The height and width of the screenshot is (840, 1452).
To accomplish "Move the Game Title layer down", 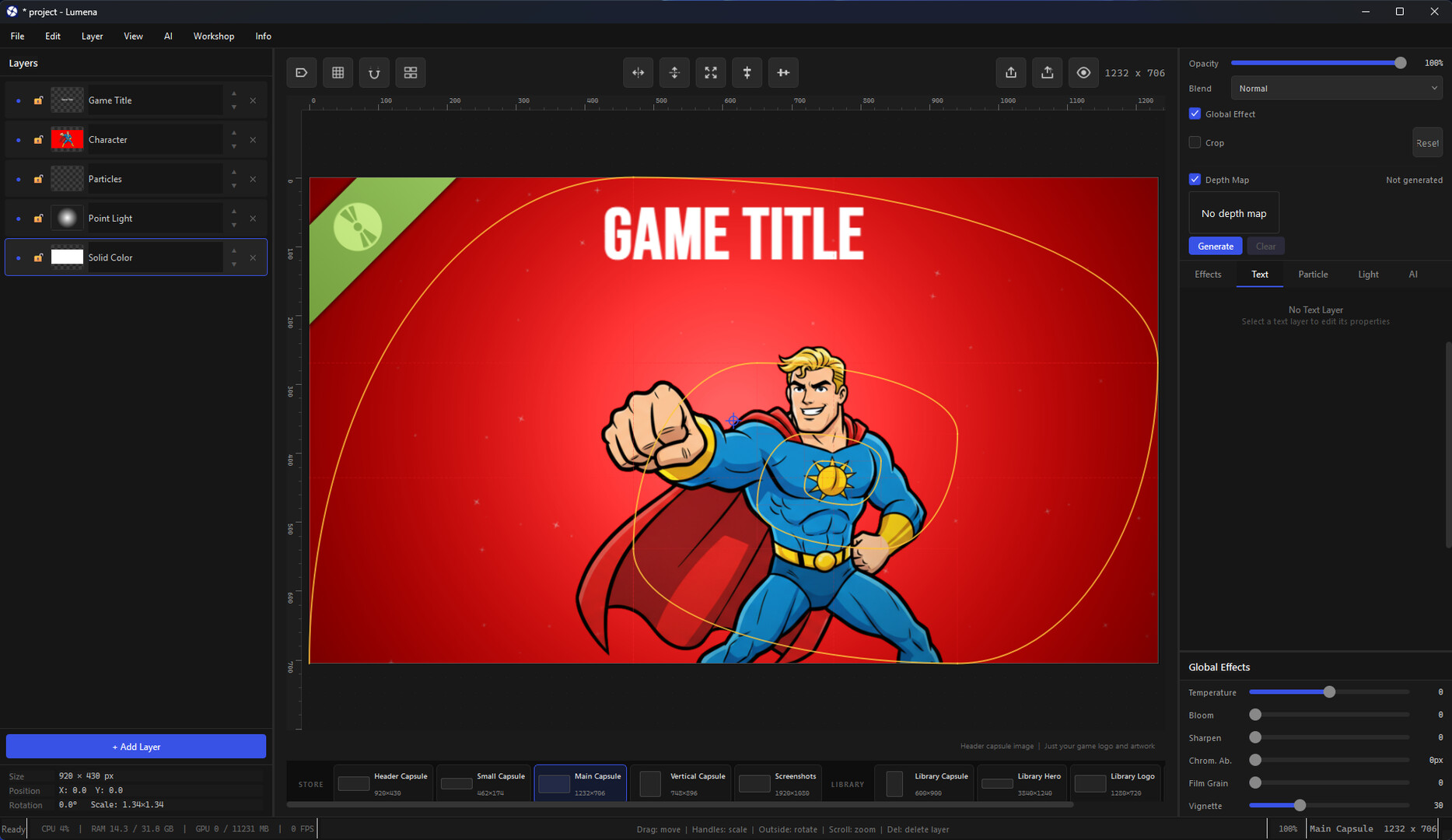I will tap(234, 107).
